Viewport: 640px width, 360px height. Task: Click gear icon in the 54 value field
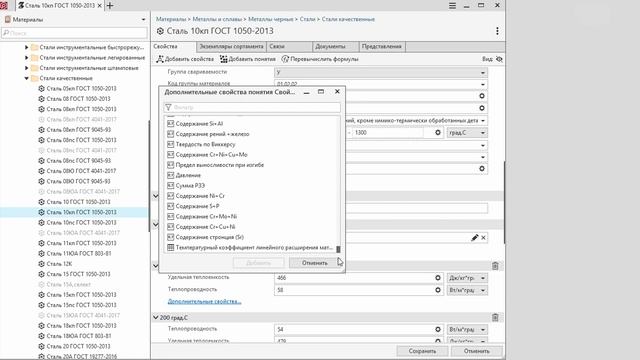438,329
